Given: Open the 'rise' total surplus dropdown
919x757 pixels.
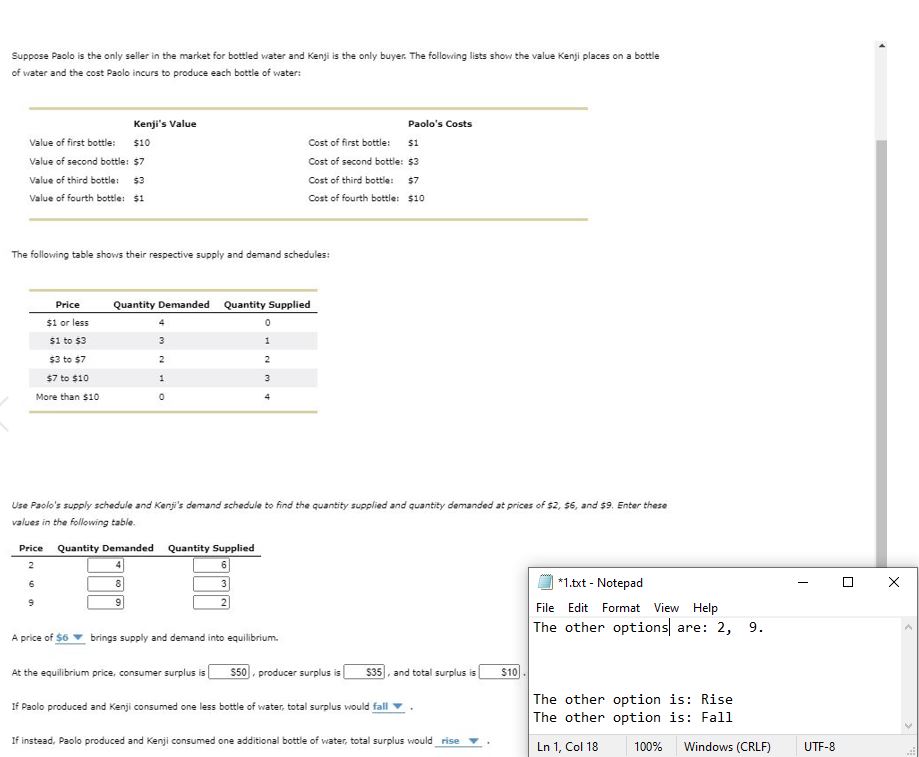Looking at the screenshot, I should click(x=460, y=741).
